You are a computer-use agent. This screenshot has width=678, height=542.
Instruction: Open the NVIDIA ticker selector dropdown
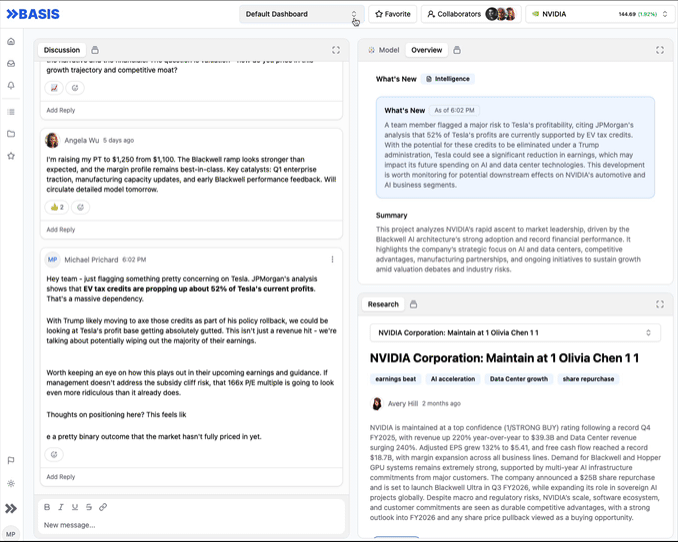pos(599,14)
